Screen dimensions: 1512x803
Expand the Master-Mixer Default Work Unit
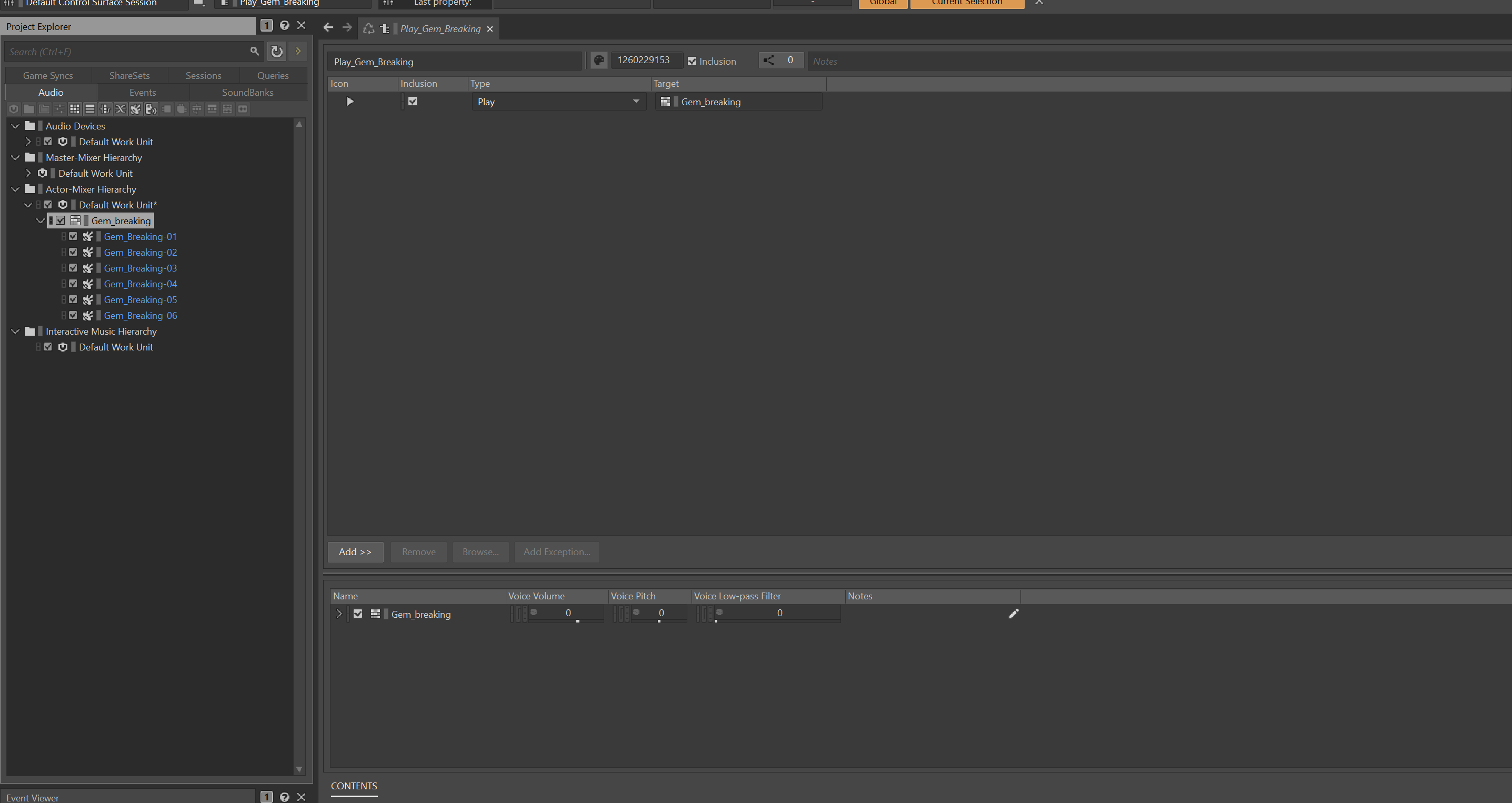[27, 173]
